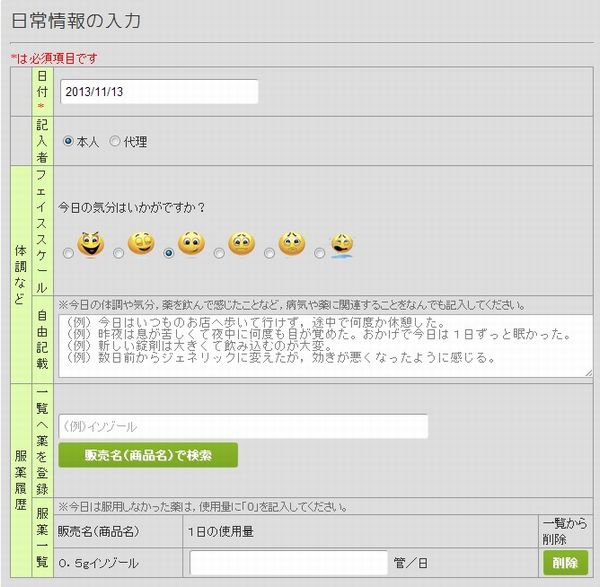Select radio button for second smiling face

[x=118, y=254]
